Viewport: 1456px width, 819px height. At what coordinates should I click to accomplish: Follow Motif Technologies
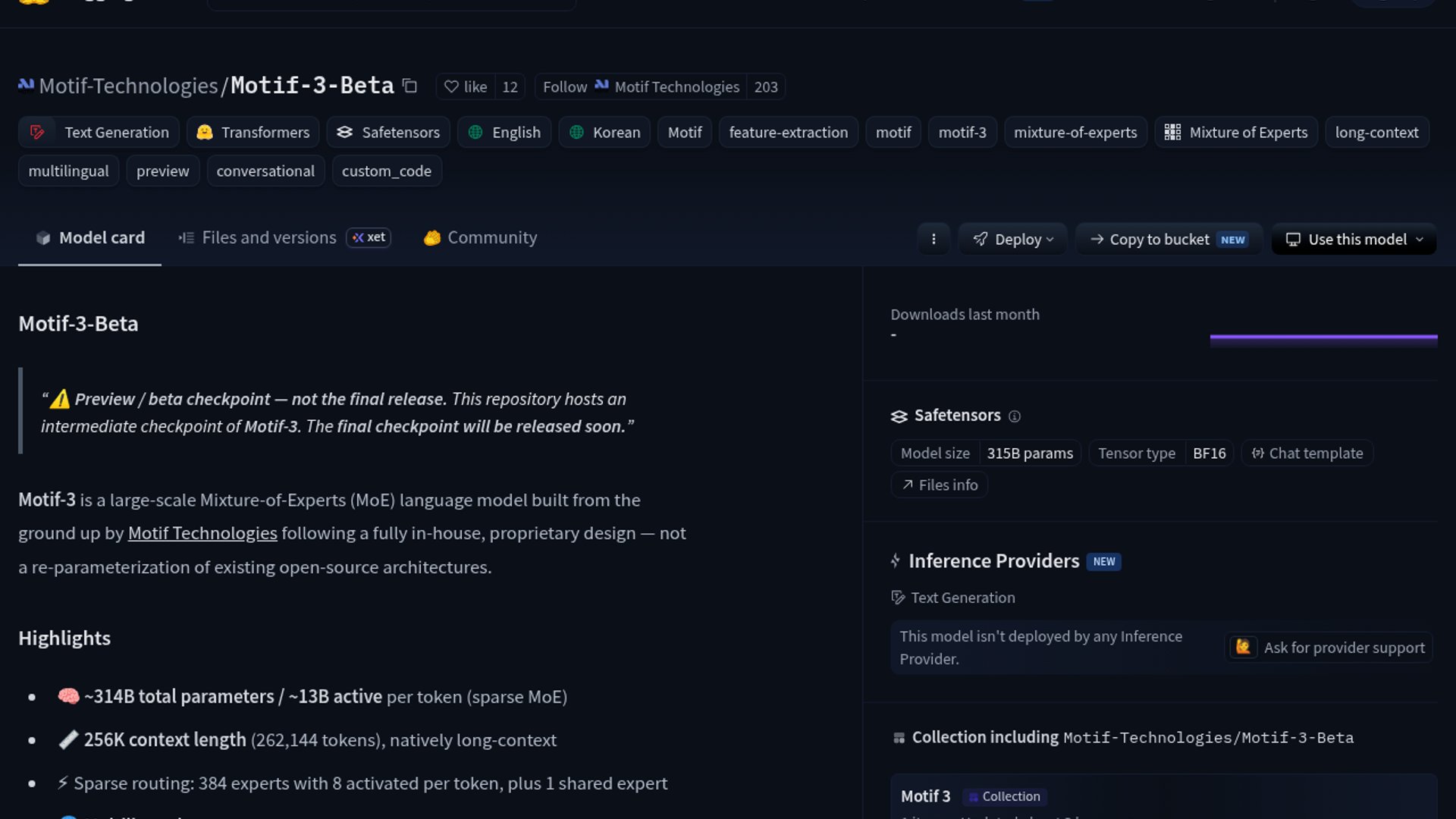click(x=641, y=86)
